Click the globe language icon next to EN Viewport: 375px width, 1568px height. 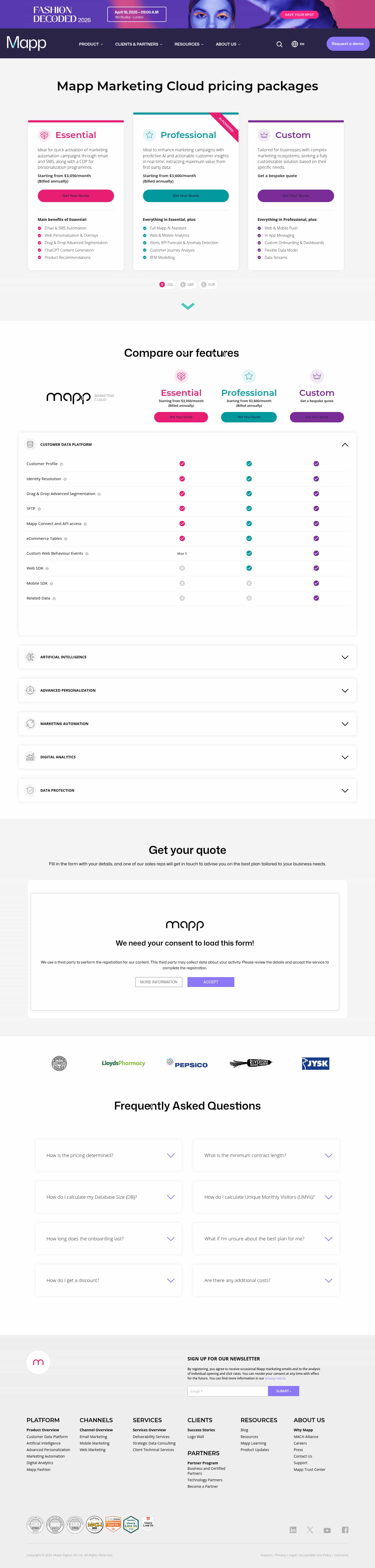point(294,44)
